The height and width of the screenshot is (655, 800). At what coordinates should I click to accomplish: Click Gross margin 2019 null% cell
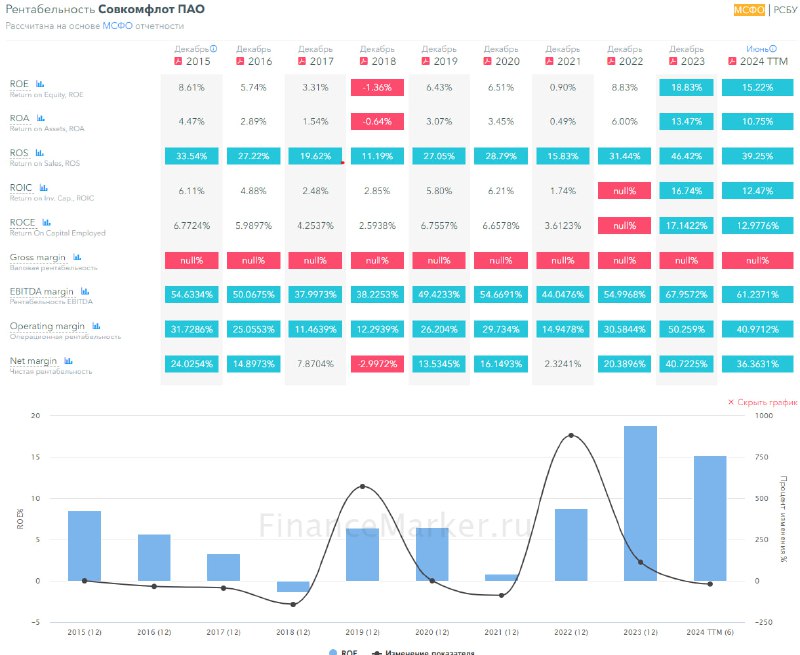[x=439, y=260]
